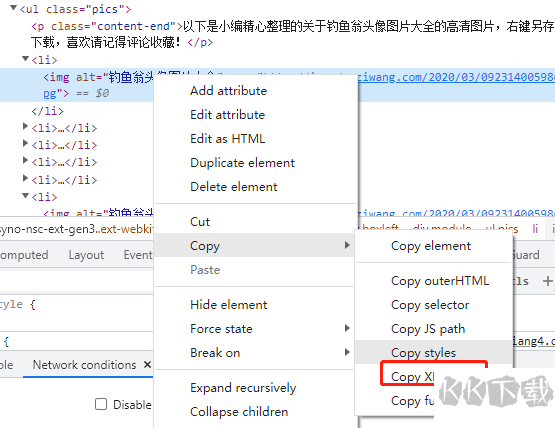The width and height of the screenshot is (555, 428).
Task: Select ul.pics in the breadcrumb bar
Action: coord(502,228)
